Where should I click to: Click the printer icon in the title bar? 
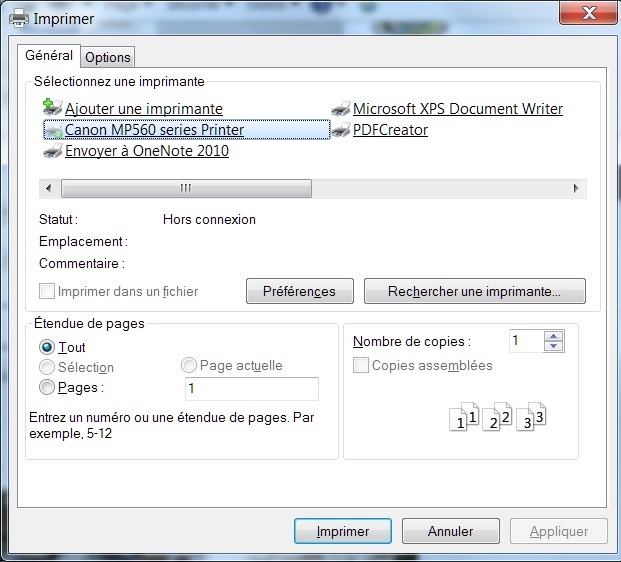pos(19,18)
